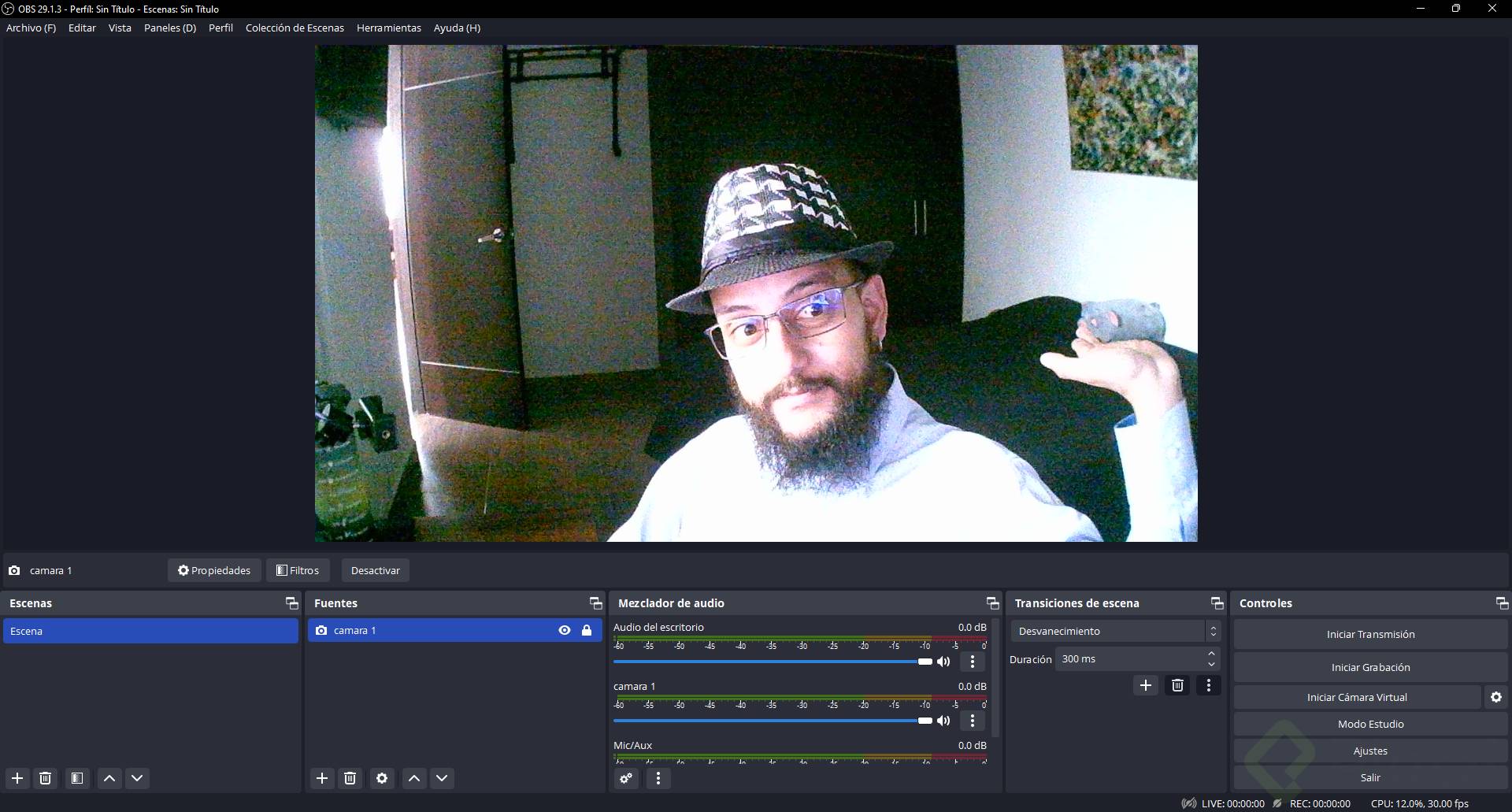
Task: Click the LIVE 00:00:00 status text
Action: [x=1233, y=803]
